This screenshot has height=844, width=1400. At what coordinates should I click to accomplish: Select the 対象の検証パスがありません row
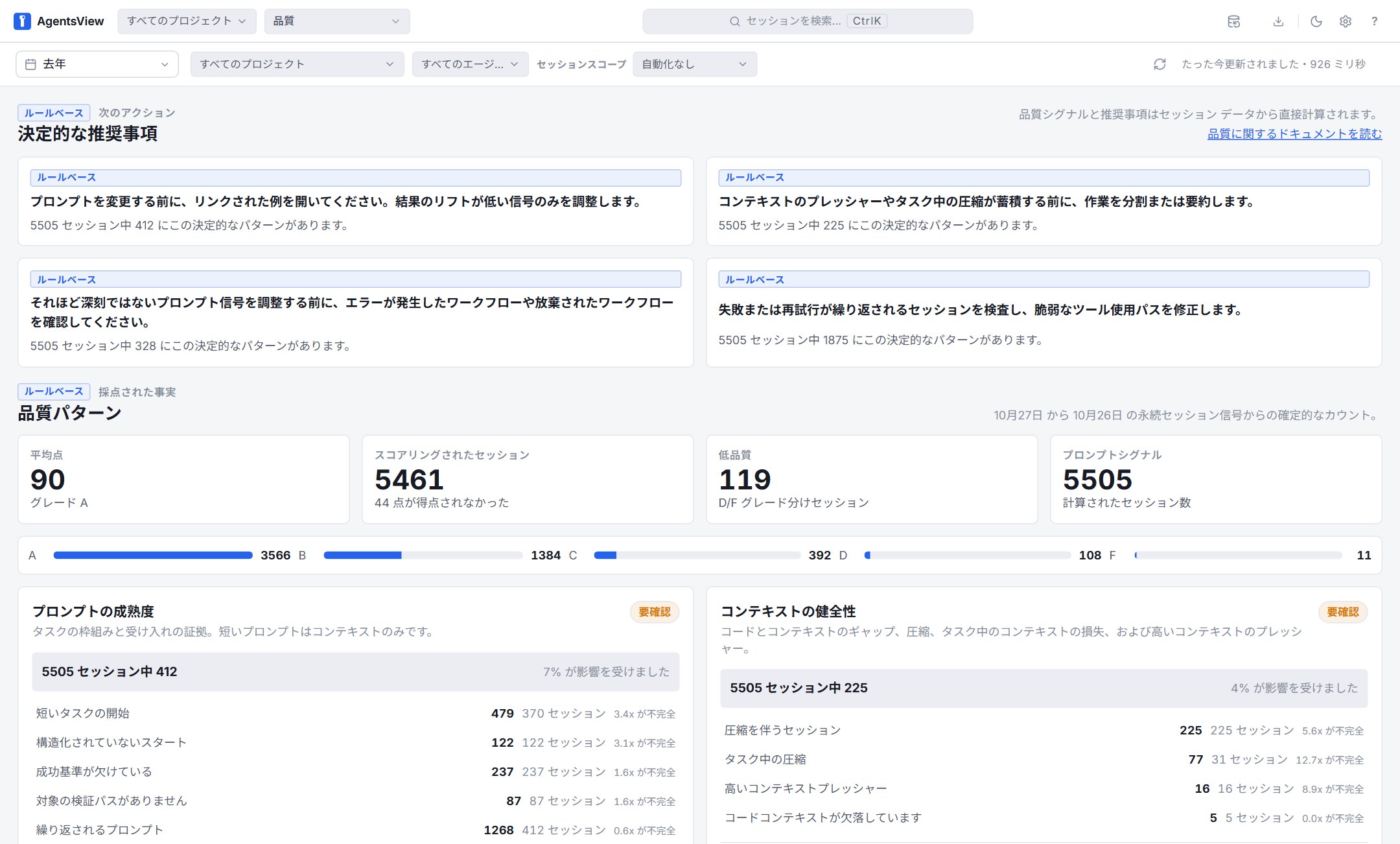tap(356, 801)
